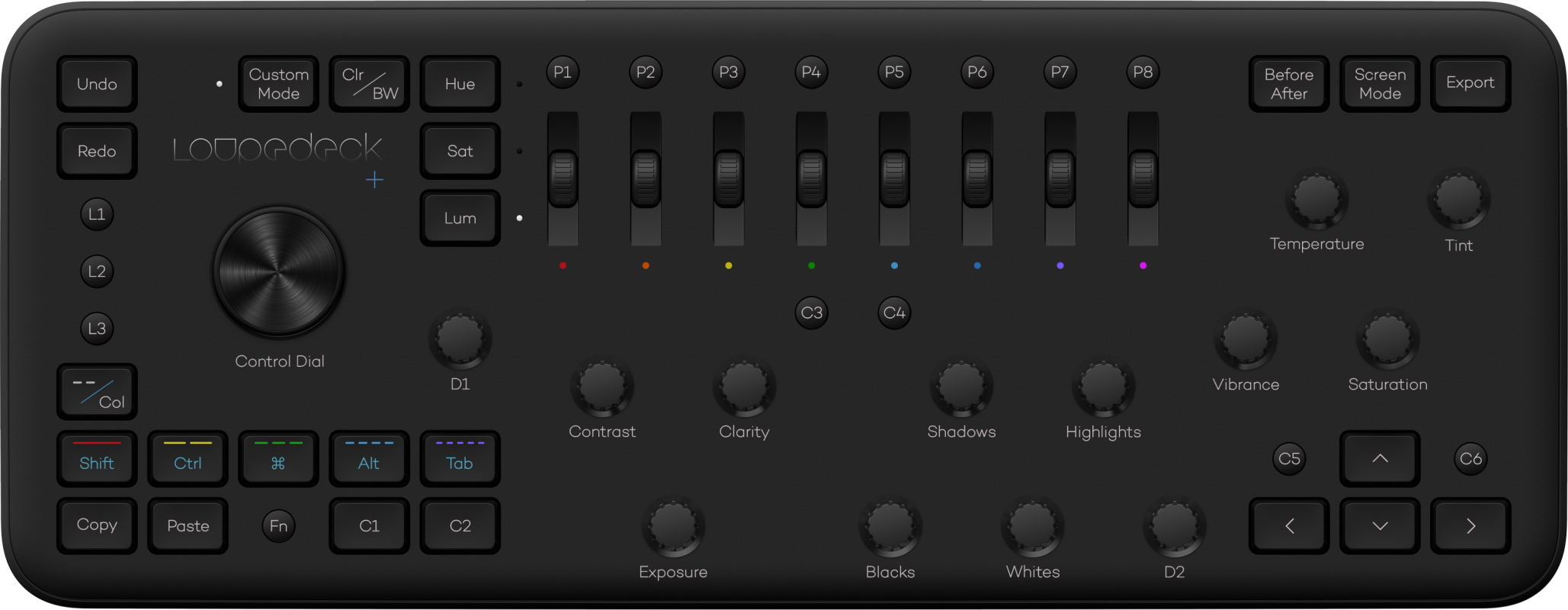Click the round P3 preset button

coord(729,72)
